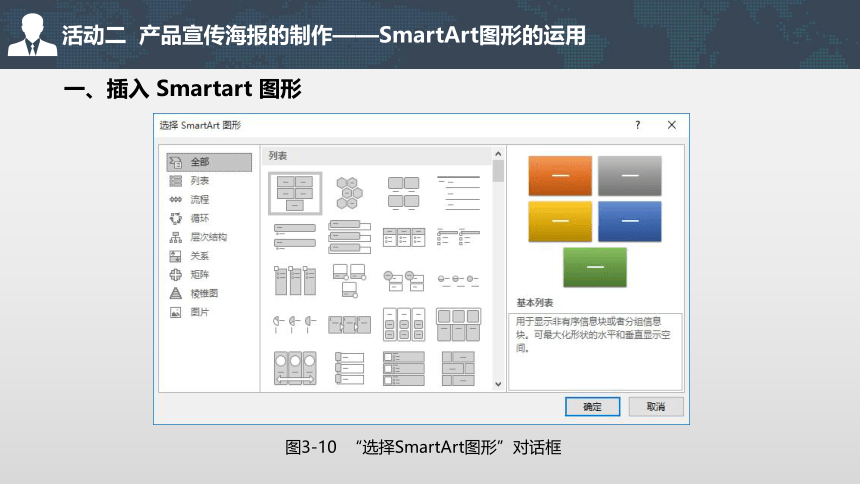Image resolution: width=860 pixels, height=484 pixels.
Task: Click the green preview block
Action: (x=595, y=267)
